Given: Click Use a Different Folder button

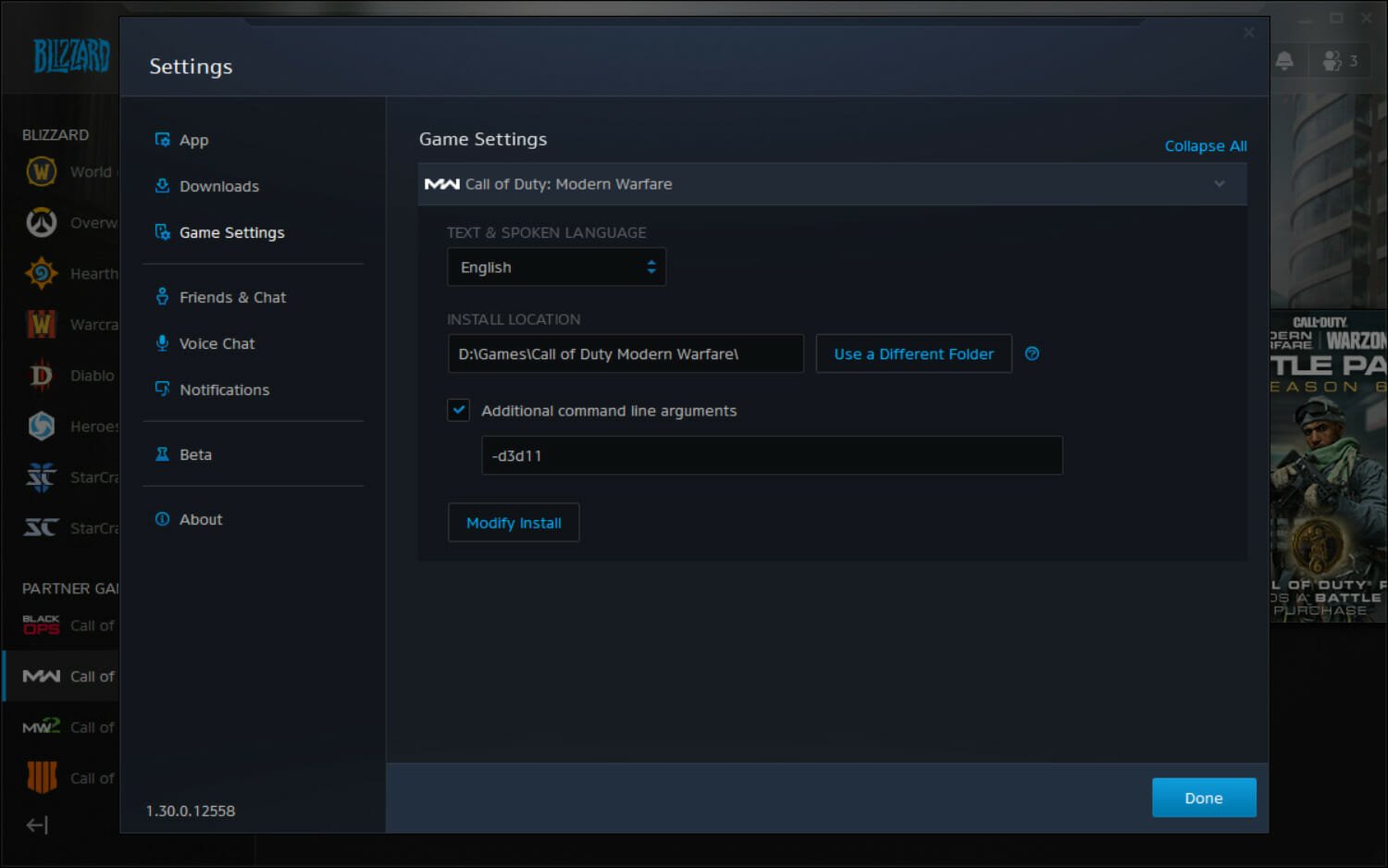Looking at the screenshot, I should click(x=913, y=353).
